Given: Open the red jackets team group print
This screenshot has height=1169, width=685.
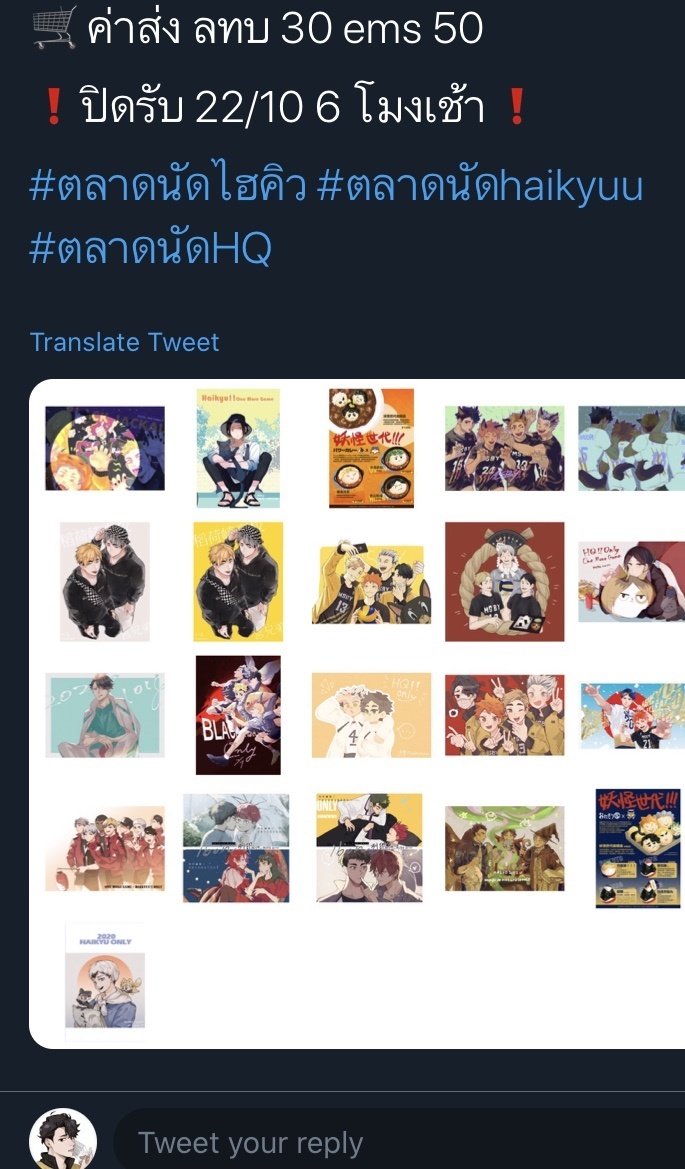Looking at the screenshot, I should tap(105, 848).
